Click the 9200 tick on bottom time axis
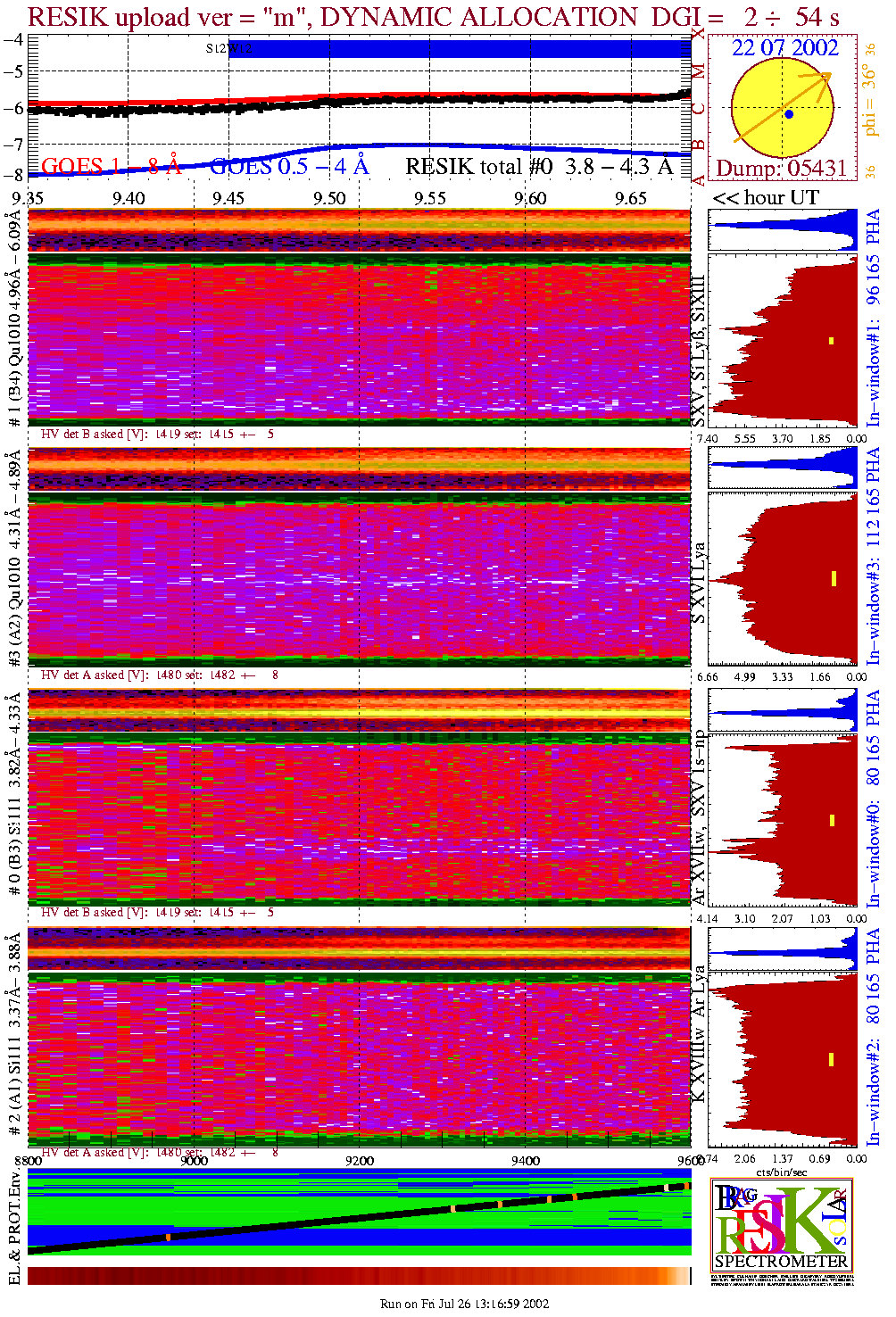The width and height of the screenshot is (896, 1317). click(360, 1161)
